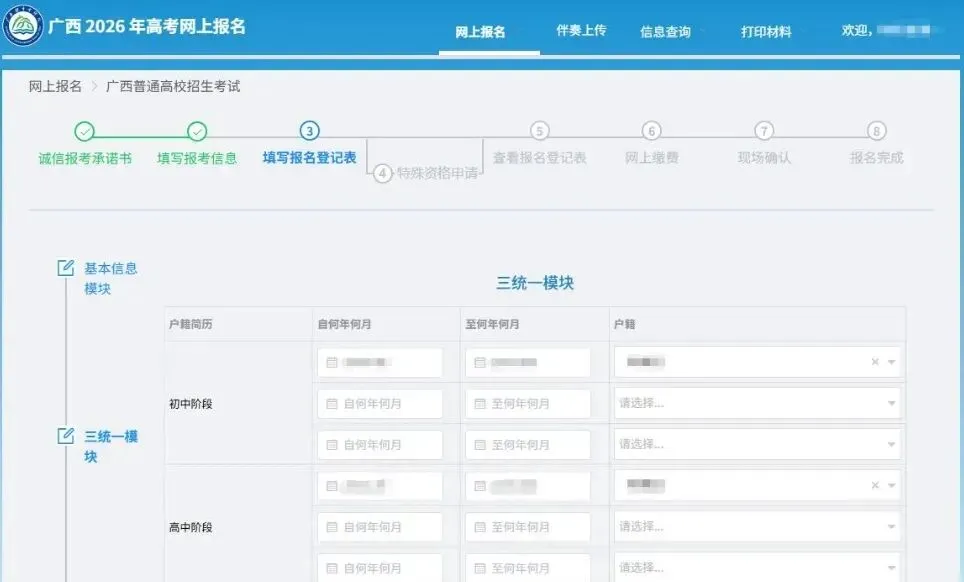Click the edit icon beside 基本信息模块

65,268
